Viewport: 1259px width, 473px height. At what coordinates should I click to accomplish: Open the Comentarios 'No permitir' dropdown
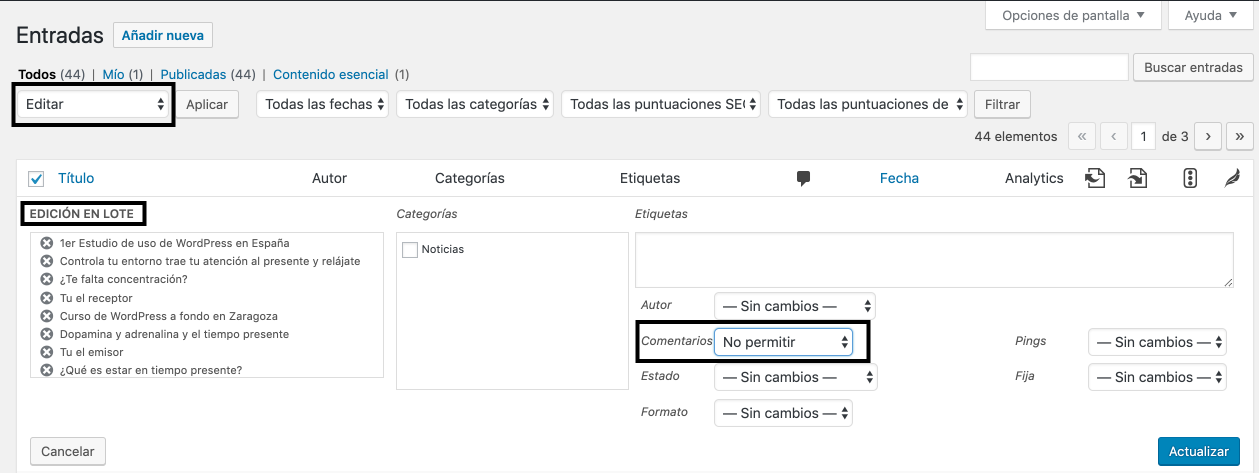point(784,342)
